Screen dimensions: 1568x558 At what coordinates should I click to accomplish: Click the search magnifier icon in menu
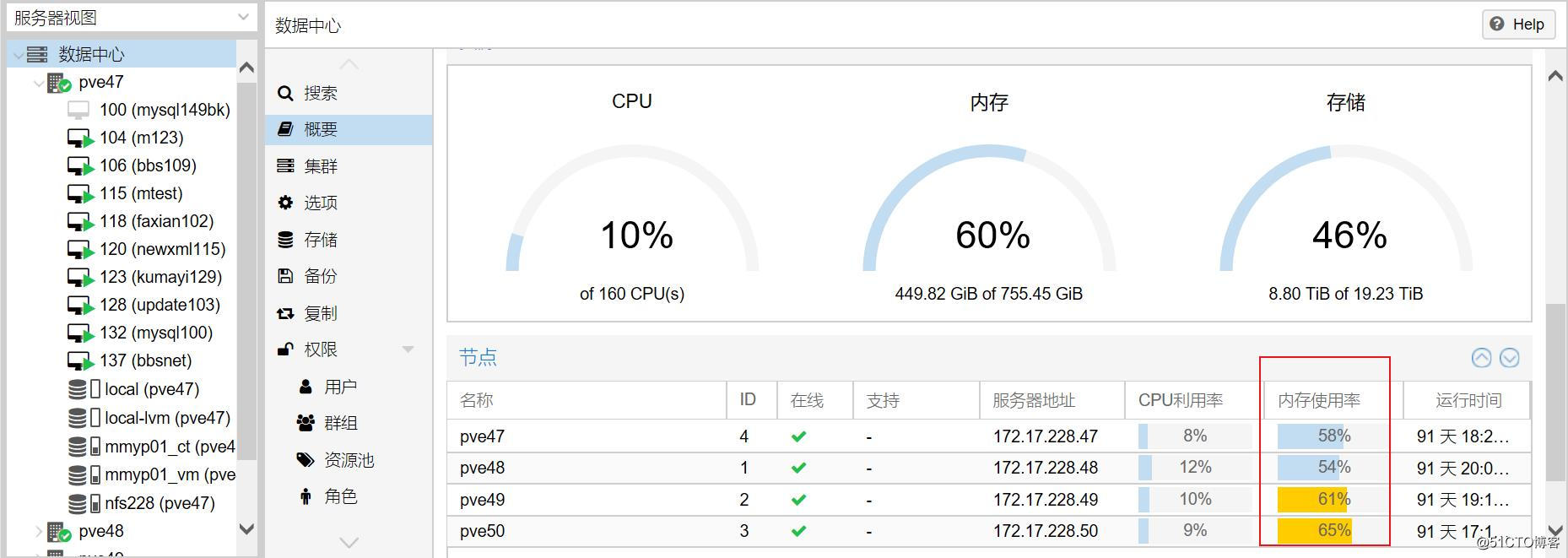click(x=285, y=93)
